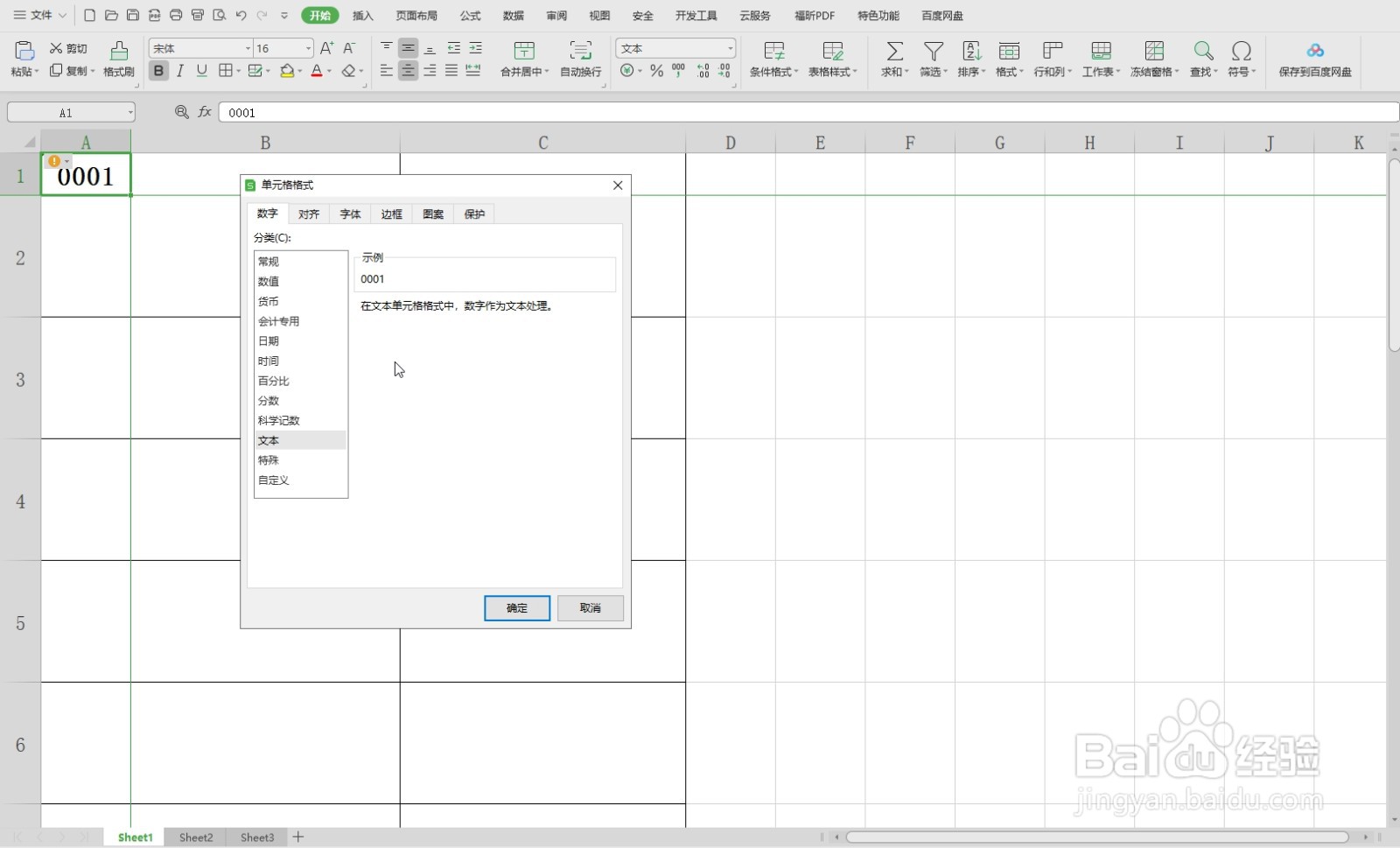Open the 页面布局 ribbon tab

[x=416, y=16]
